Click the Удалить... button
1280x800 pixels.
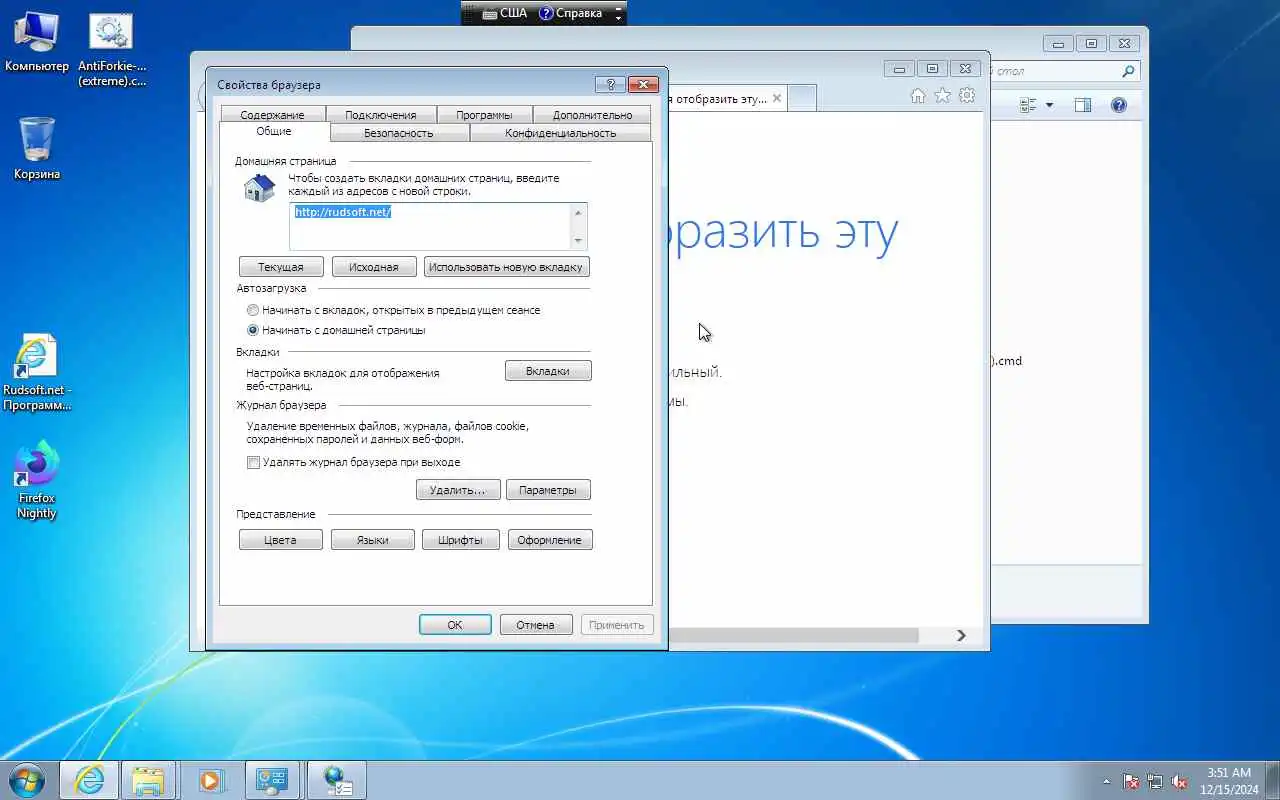point(457,490)
